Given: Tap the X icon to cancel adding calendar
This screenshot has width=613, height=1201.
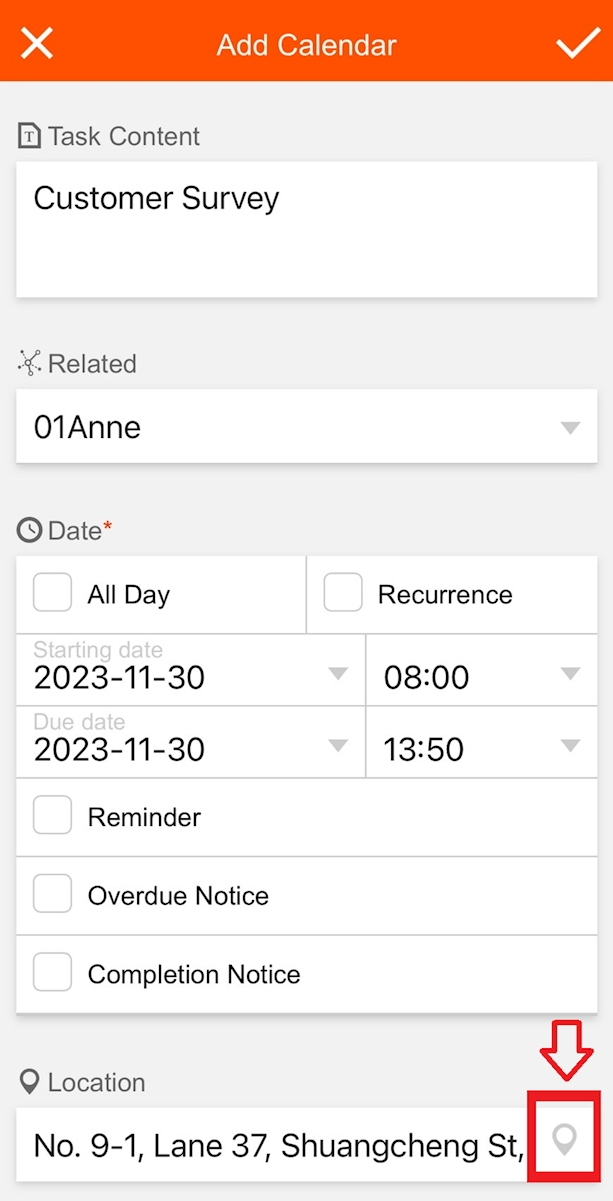Looking at the screenshot, I should pyautogui.click(x=37, y=44).
